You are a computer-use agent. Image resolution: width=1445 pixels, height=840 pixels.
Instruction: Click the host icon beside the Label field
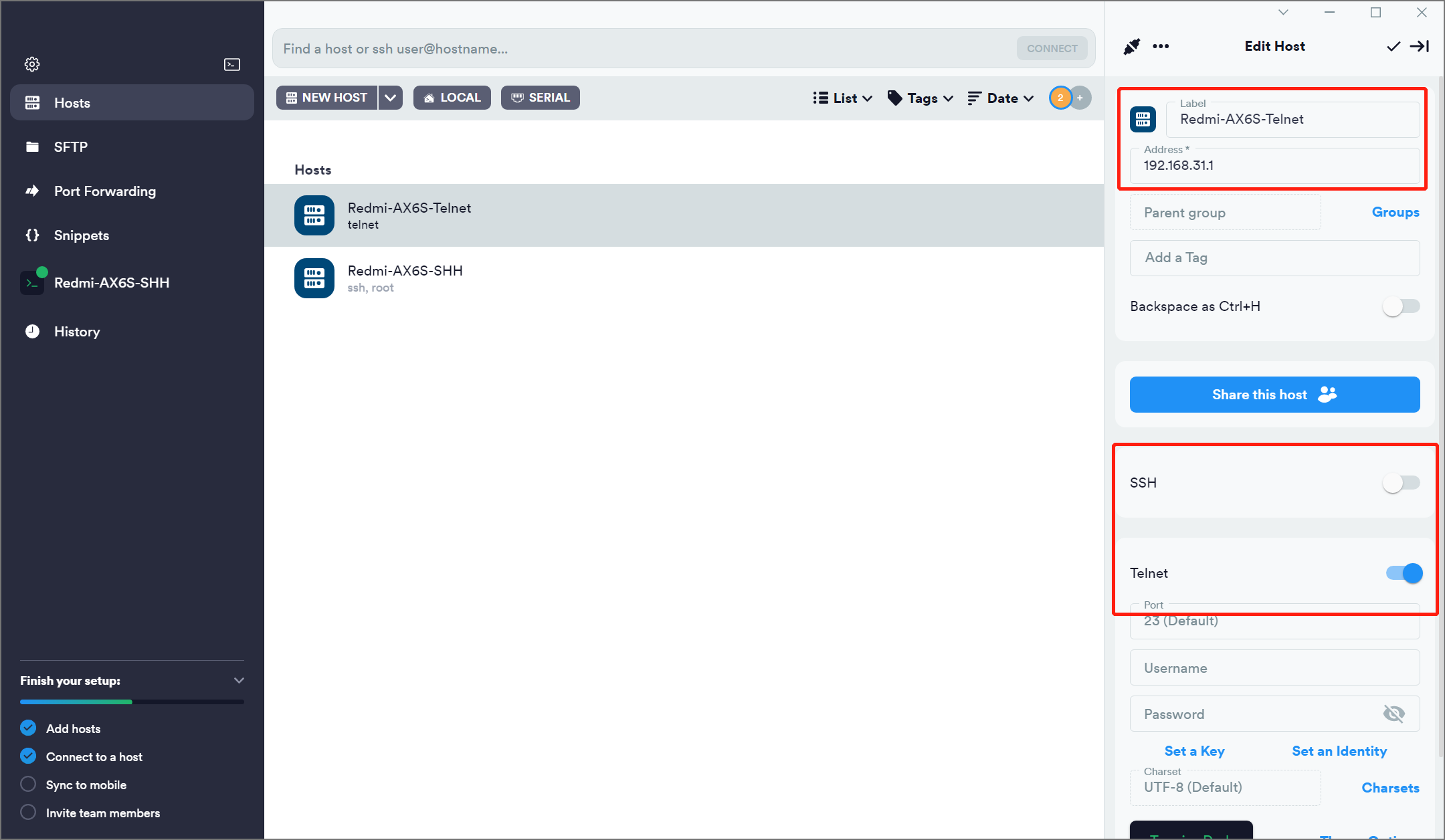pos(1143,120)
